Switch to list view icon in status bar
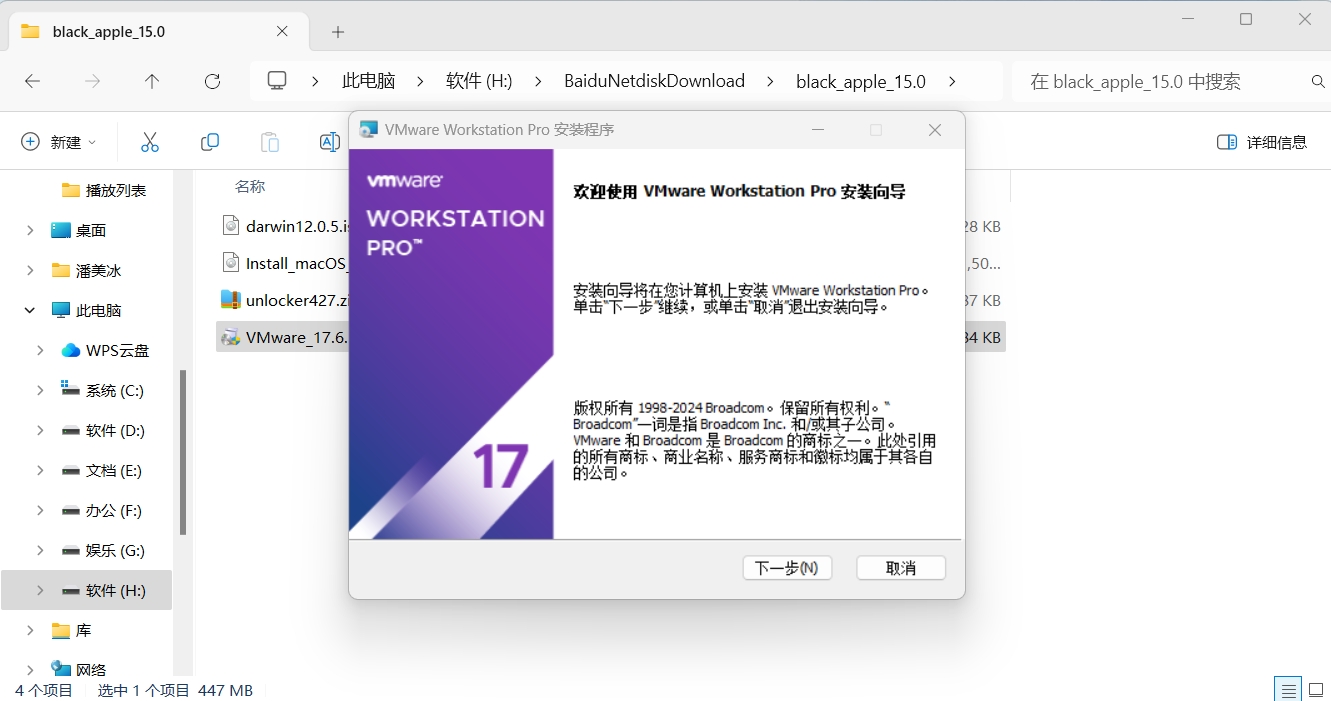 point(1289,689)
